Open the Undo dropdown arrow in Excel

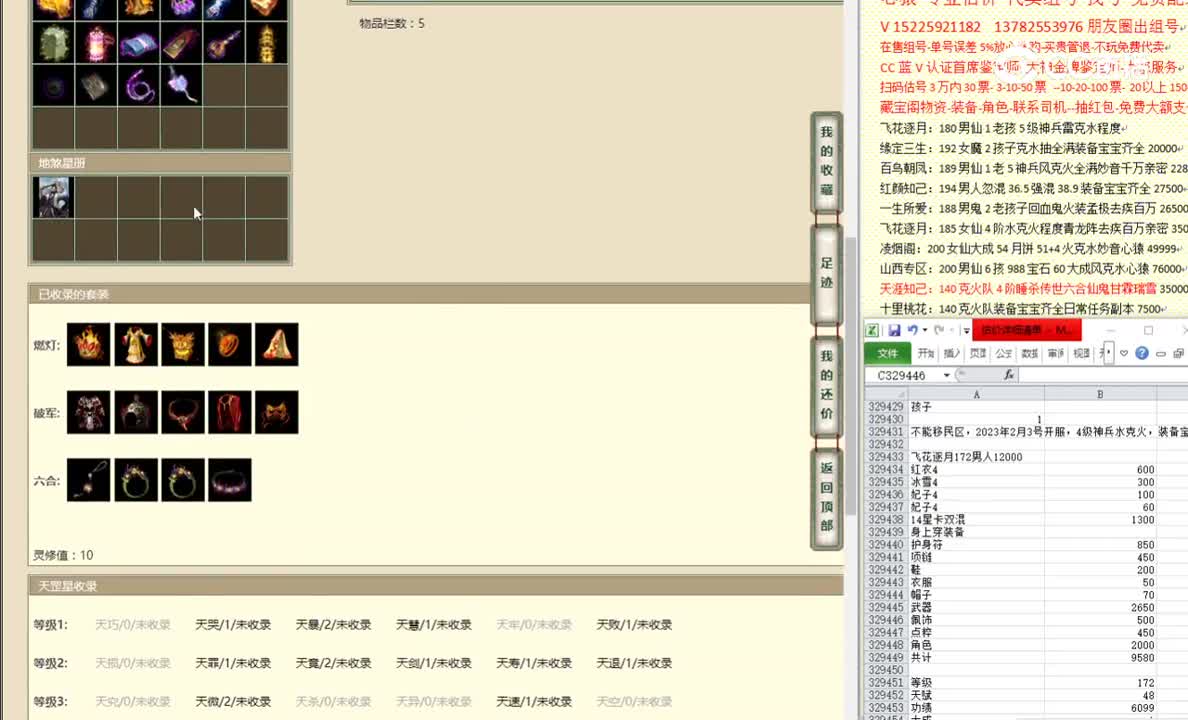coord(924,330)
